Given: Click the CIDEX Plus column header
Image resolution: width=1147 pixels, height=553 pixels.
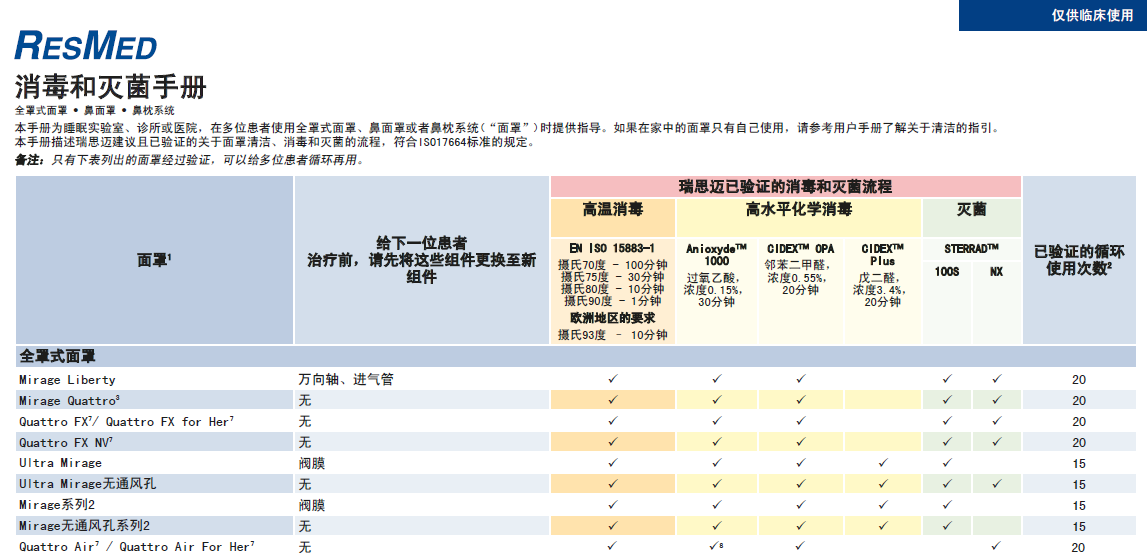Looking at the screenshot, I should tap(882, 255).
